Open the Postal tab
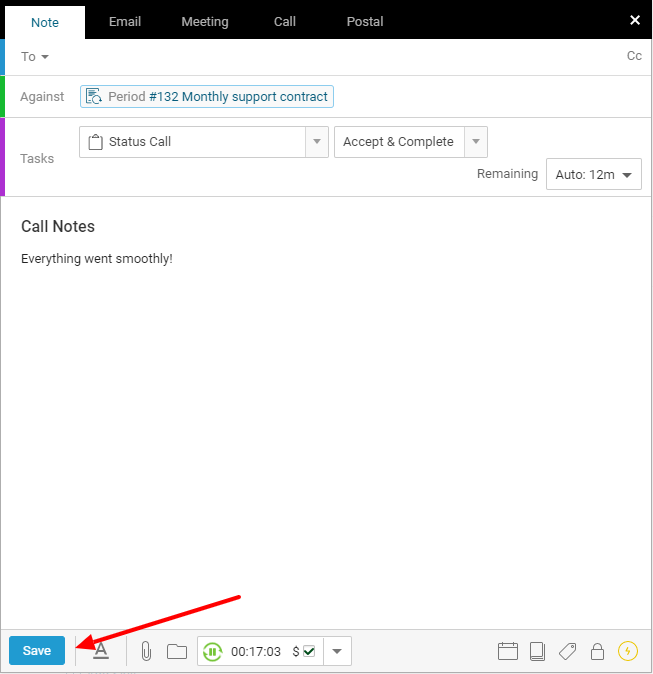 click(x=365, y=21)
